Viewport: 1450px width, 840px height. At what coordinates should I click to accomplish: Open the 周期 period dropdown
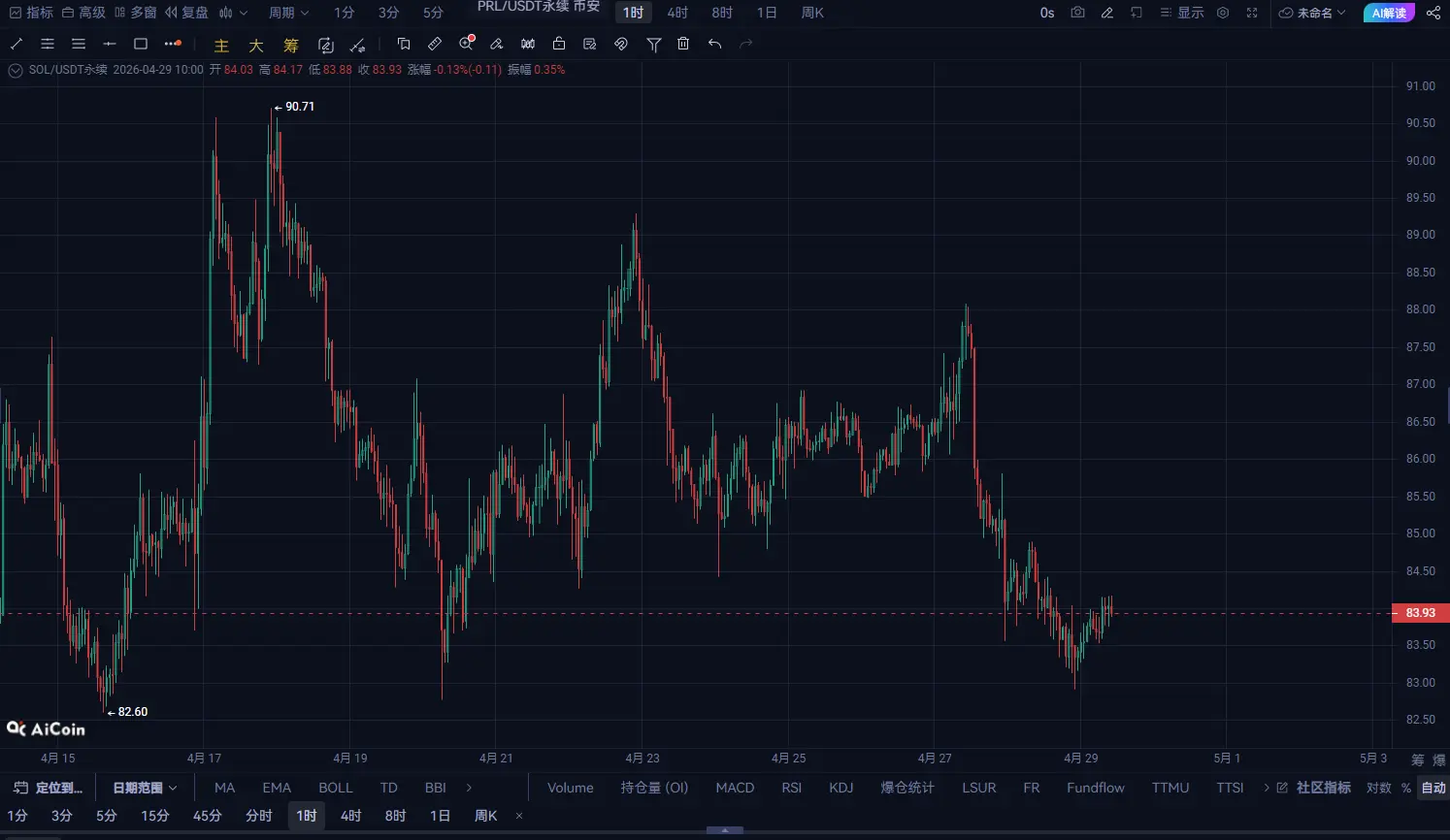click(289, 13)
